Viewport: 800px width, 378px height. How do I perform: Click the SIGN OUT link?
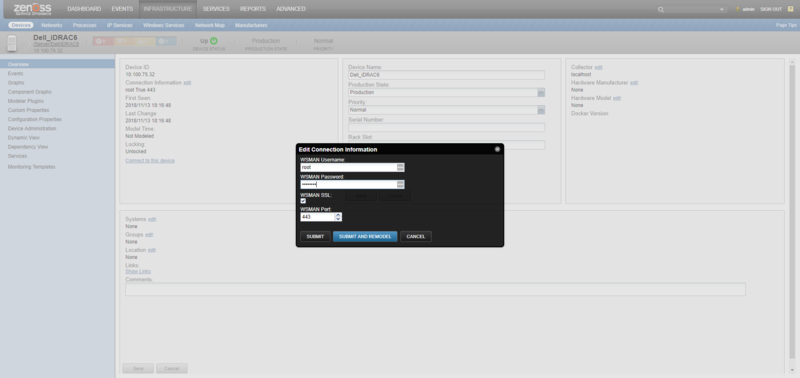click(x=771, y=9)
